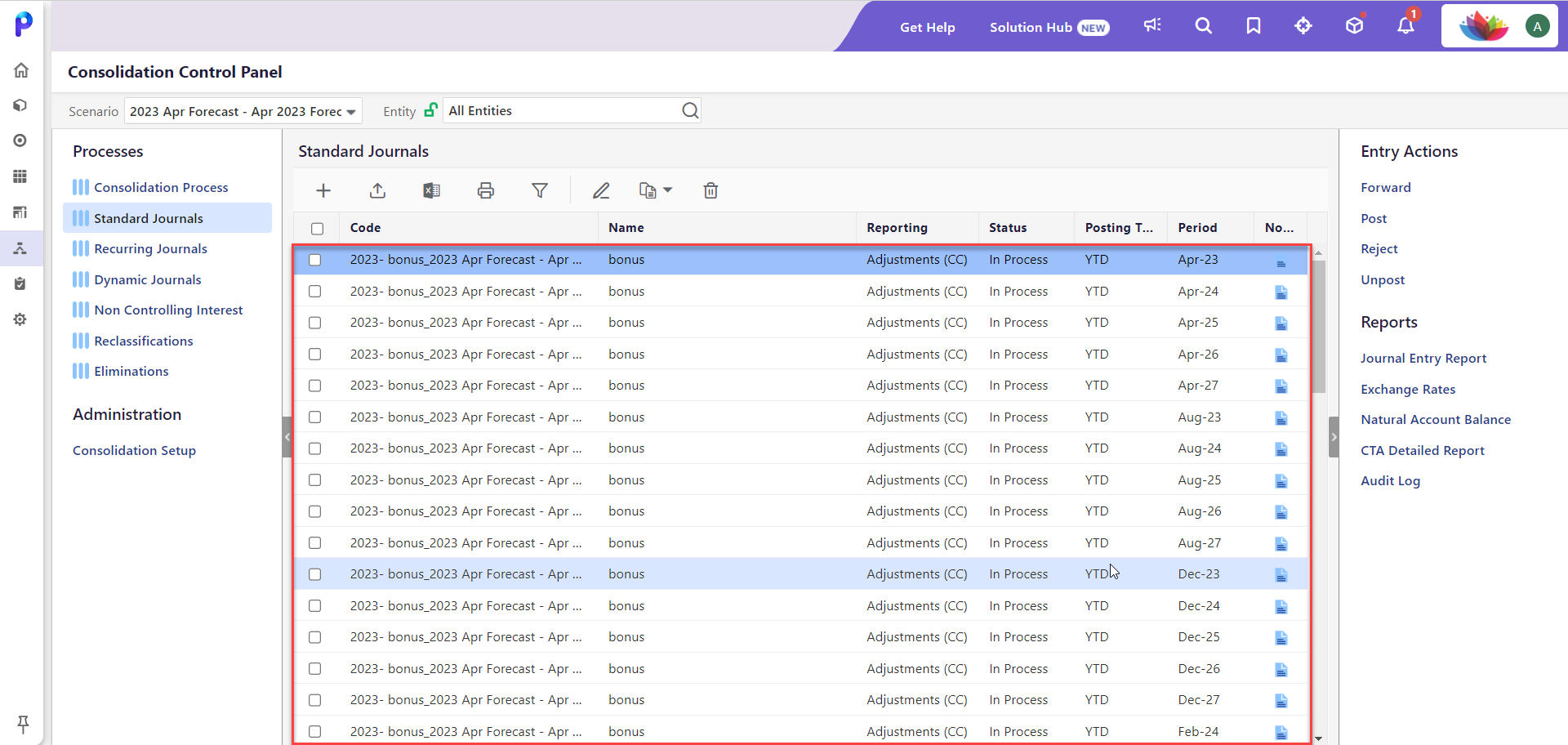Toggle the select-all header checkbox
The width and height of the screenshot is (1568, 745).
(318, 229)
